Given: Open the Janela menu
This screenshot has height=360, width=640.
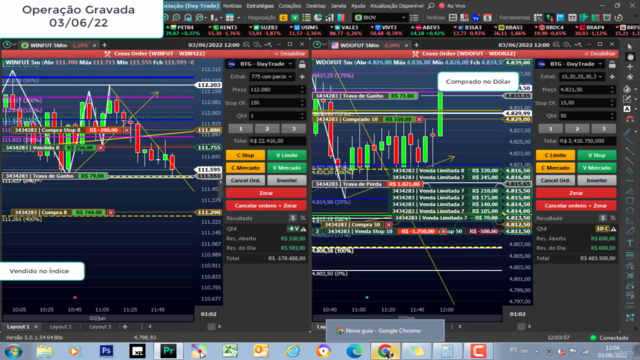Looking at the screenshot, I should point(338,6).
